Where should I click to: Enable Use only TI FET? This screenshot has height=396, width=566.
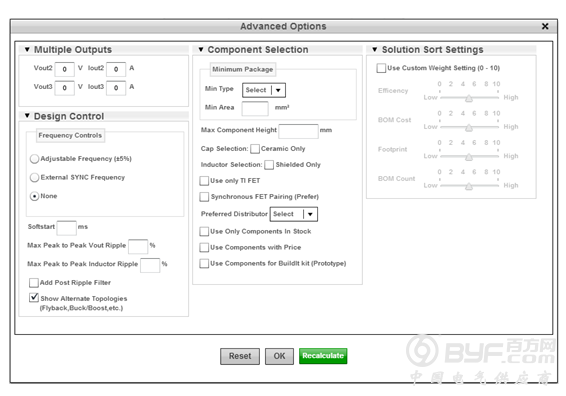coord(204,181)
